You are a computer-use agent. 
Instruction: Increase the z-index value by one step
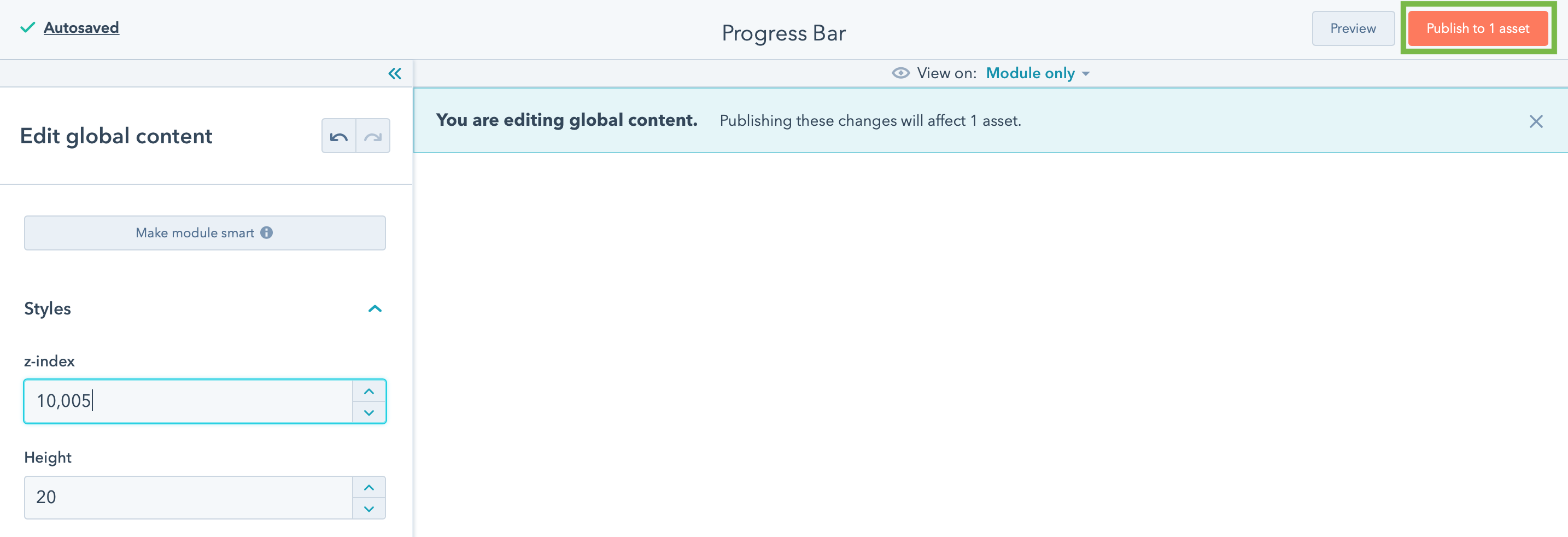coord(369,391)
